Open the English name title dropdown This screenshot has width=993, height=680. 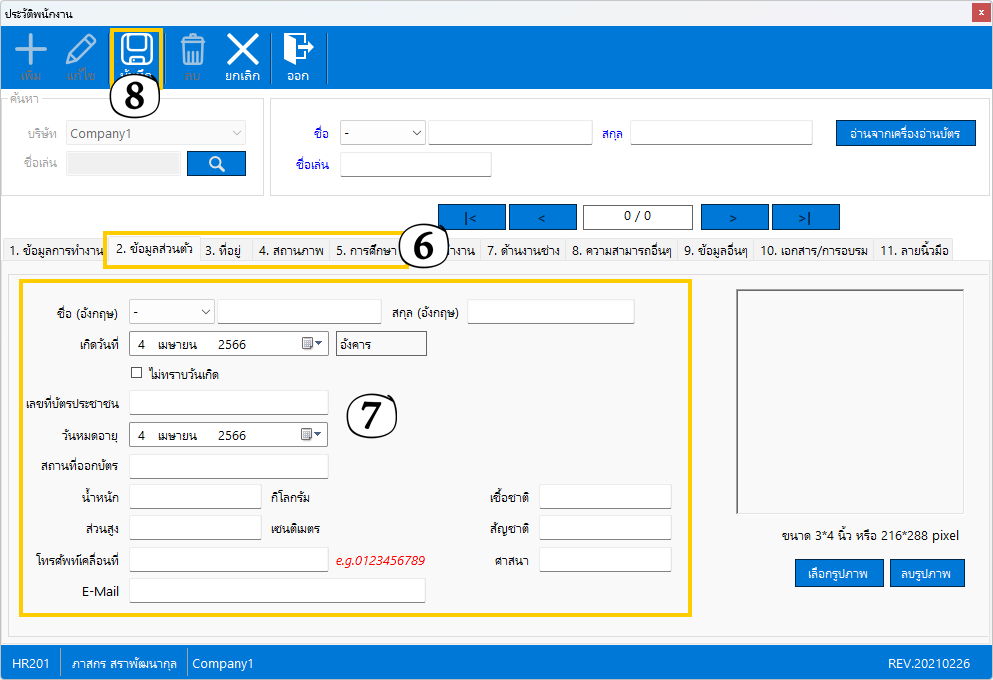click(205, 312)
